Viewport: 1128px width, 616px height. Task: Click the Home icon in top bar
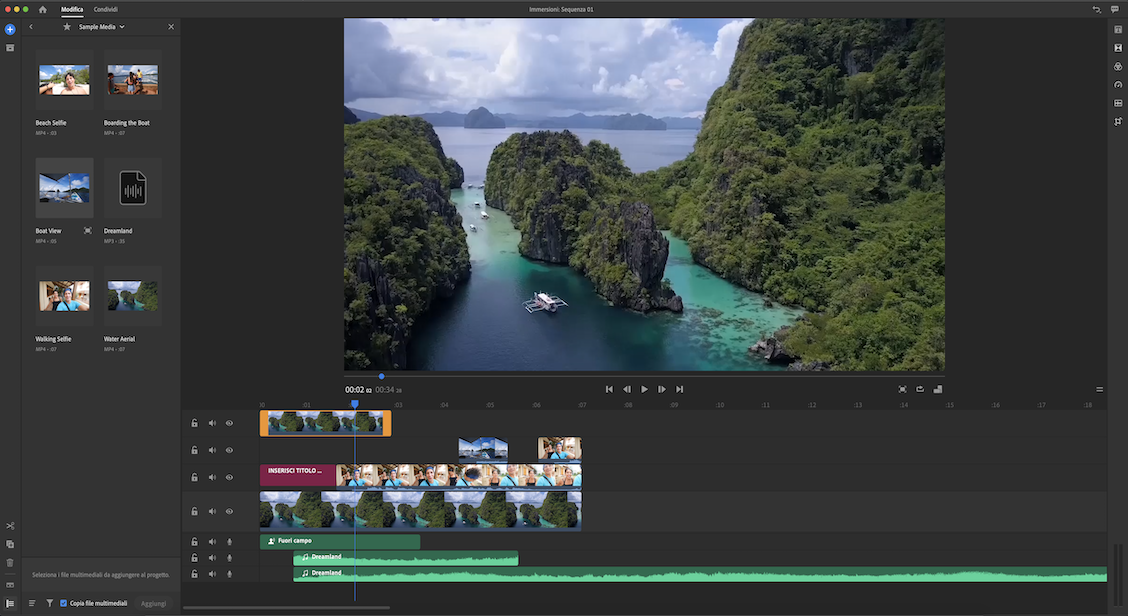click(43, 9)
